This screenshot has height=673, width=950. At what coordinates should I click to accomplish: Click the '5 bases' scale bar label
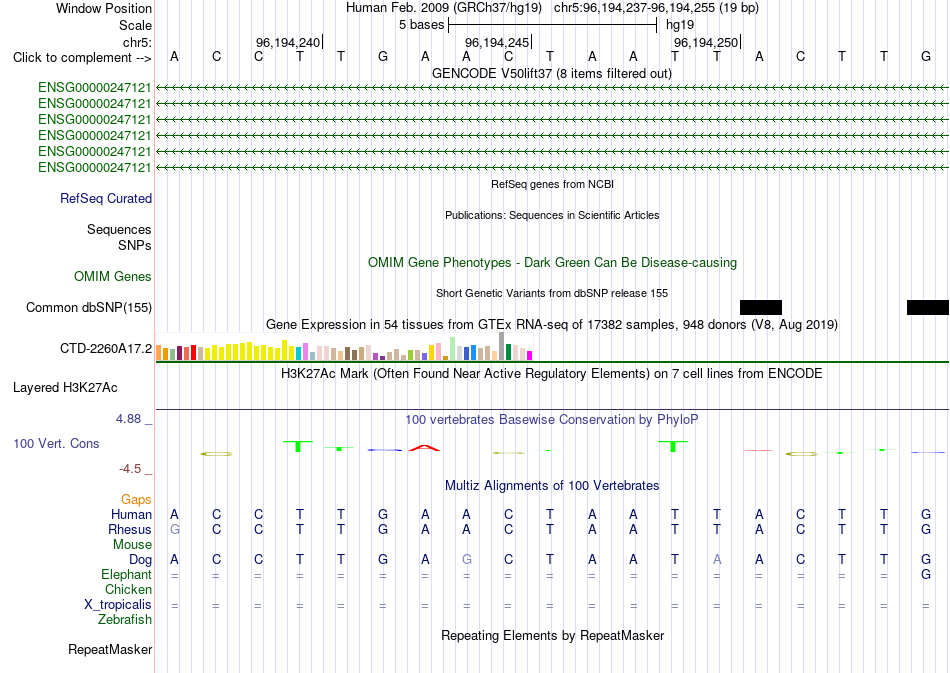(422, 25)
